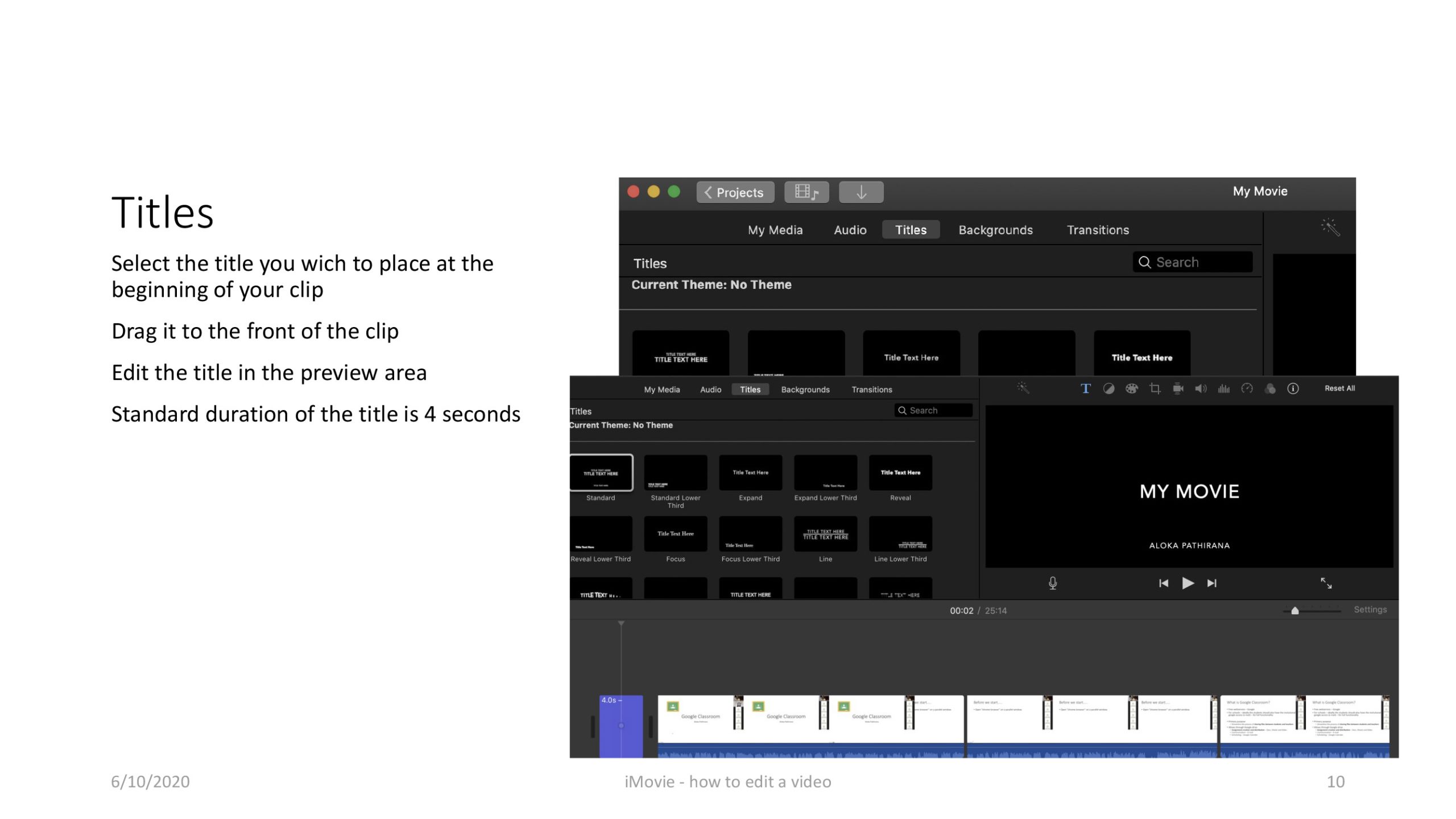Select the Crop tool icon
This screenshot has height=819, width=1456.
coord(1155,388)
